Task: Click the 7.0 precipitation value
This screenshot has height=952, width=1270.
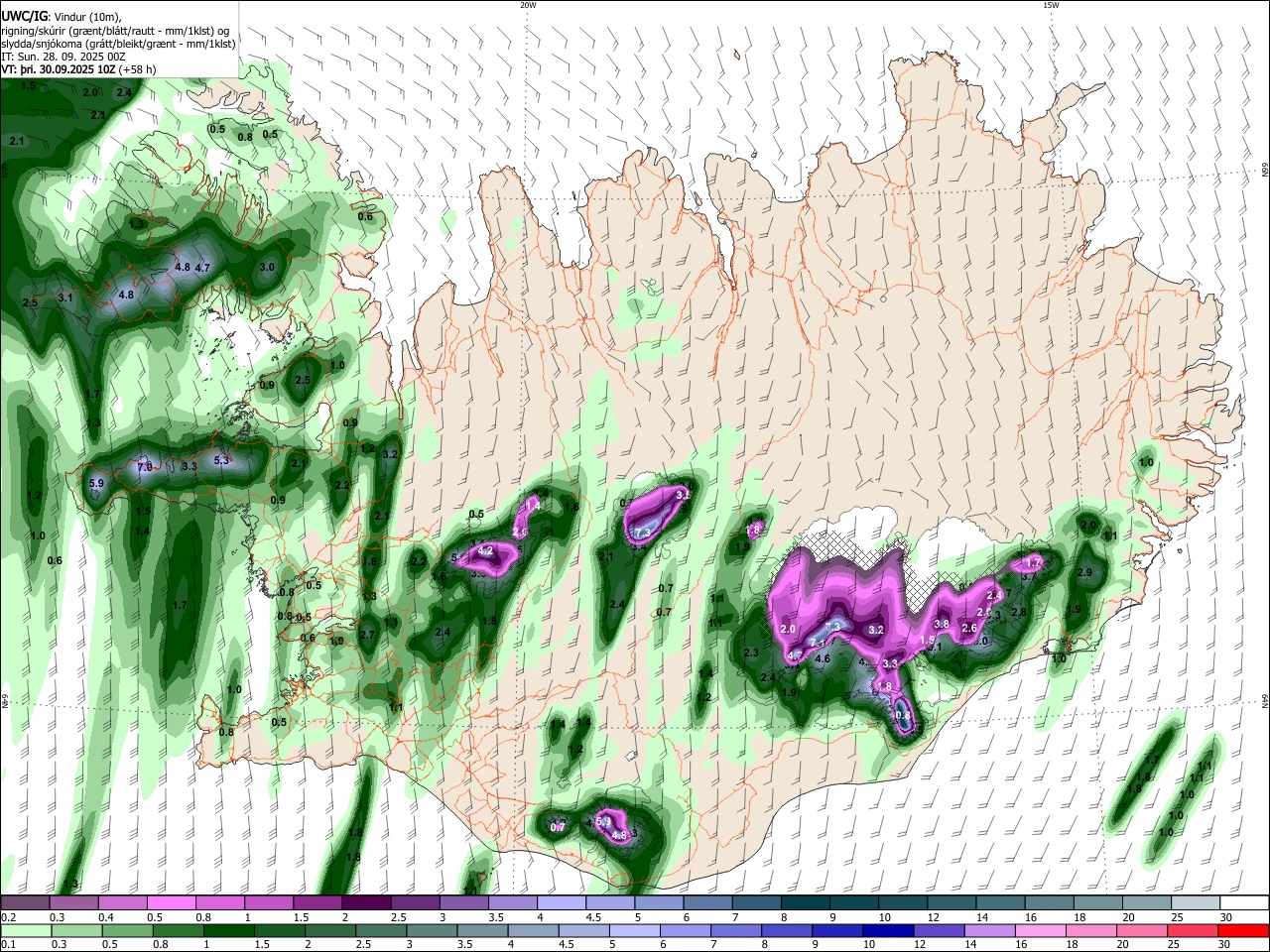Action: (x=144, y=467)
